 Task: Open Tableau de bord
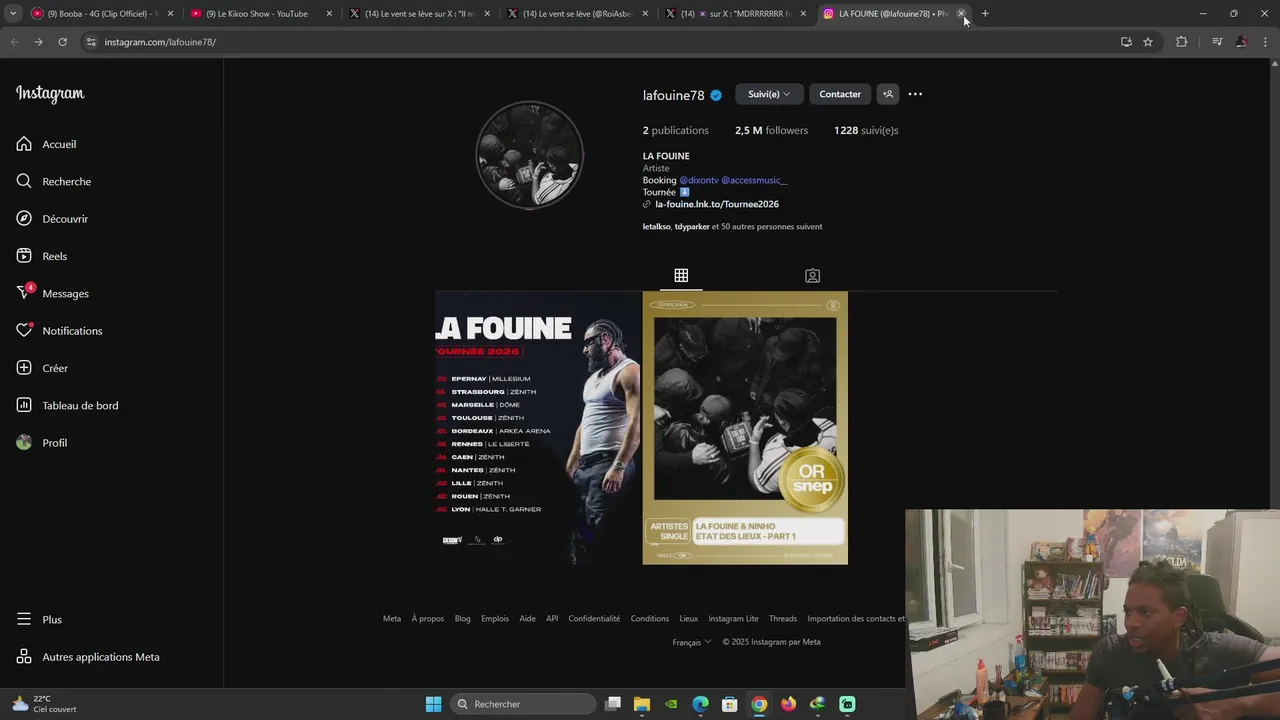[67, 405]
